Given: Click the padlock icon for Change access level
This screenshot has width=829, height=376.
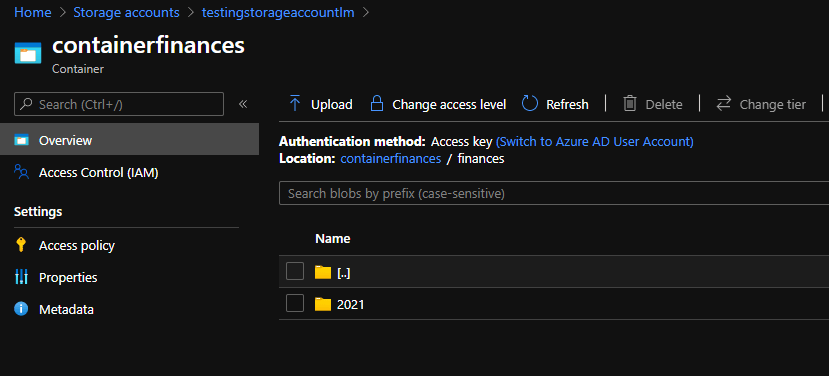Looking at the screenshot, I should [x=376, y=103].
